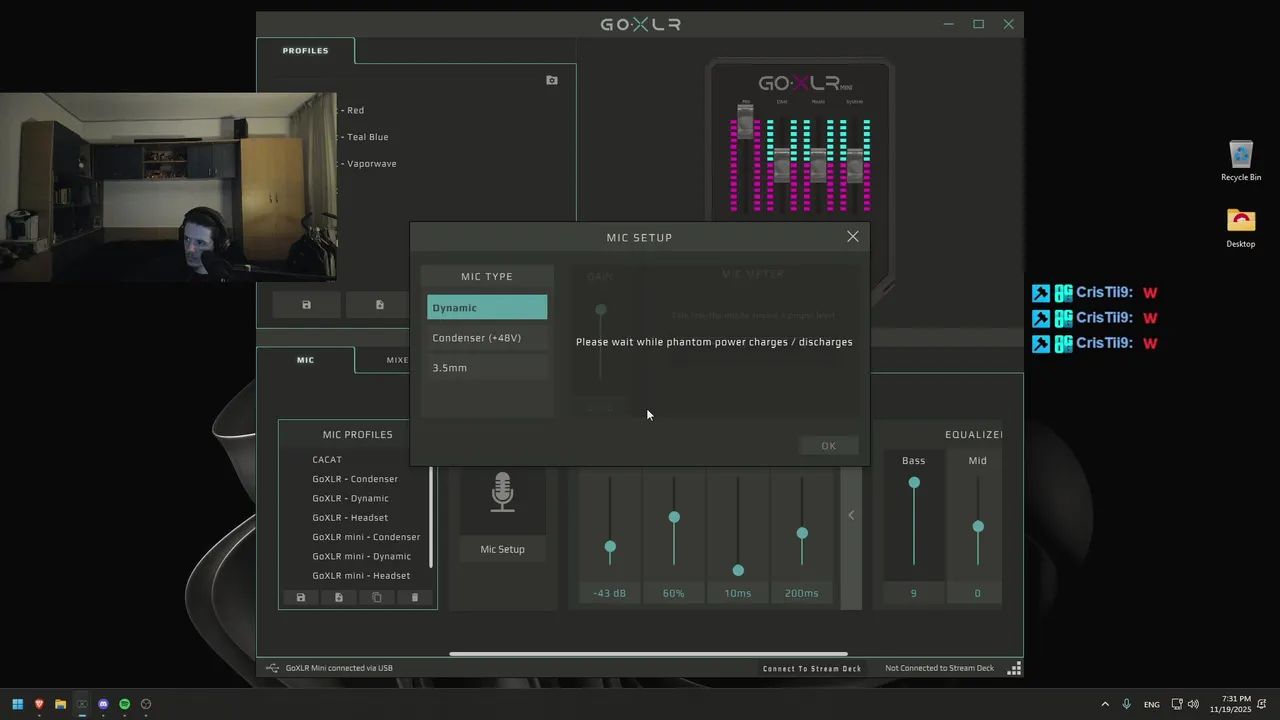Show hidden system tray icons
Image resolution: width=1280 pixels, height=720 pixels.
pos(1105,704)
